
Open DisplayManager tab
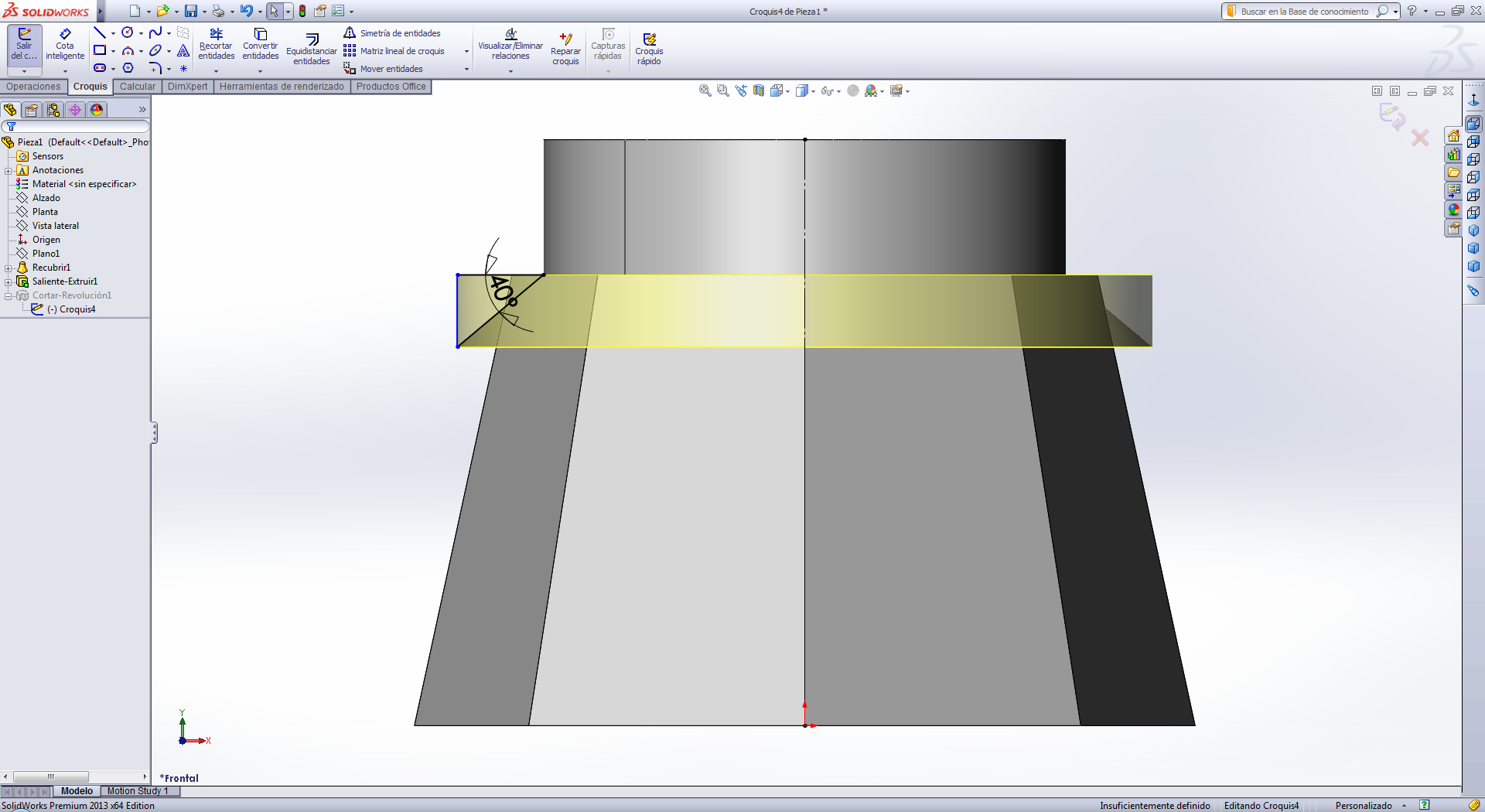[x=97, y=110]
